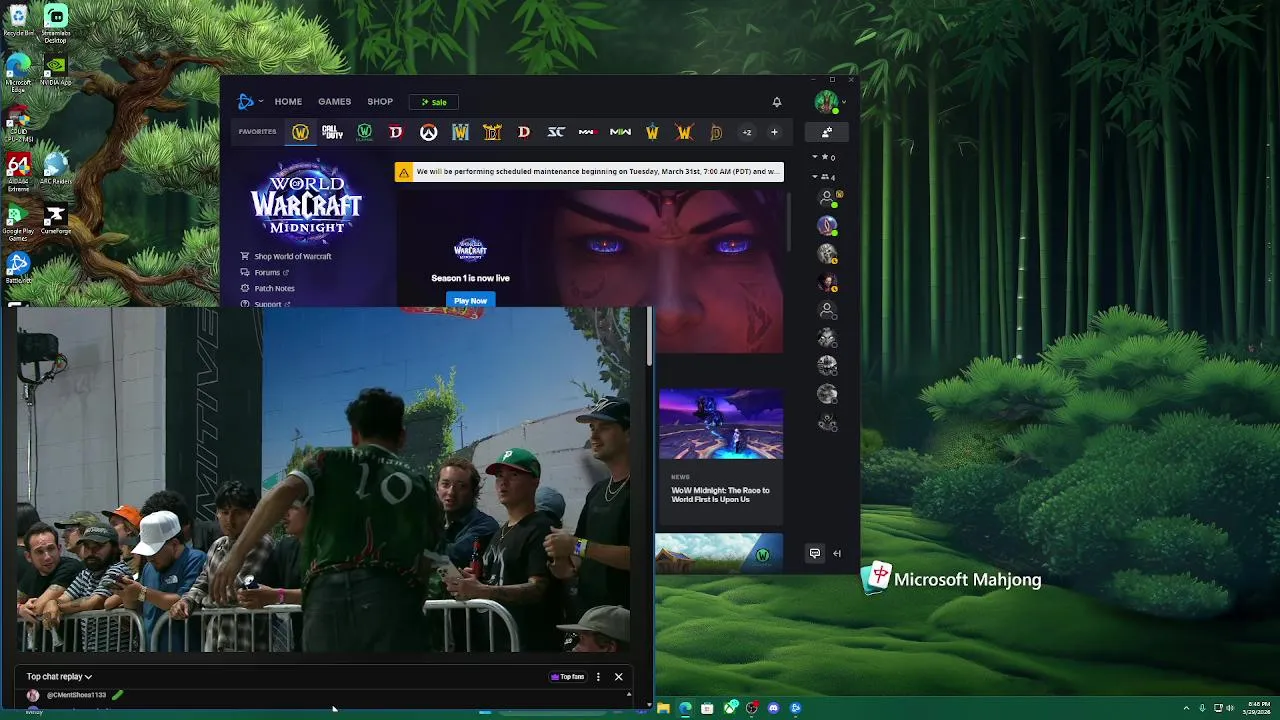The width and height of the screenshot is (1280, 720).
Task: Open the Patch Notes link
Action: pyautogui.click(x=267, y=288)
